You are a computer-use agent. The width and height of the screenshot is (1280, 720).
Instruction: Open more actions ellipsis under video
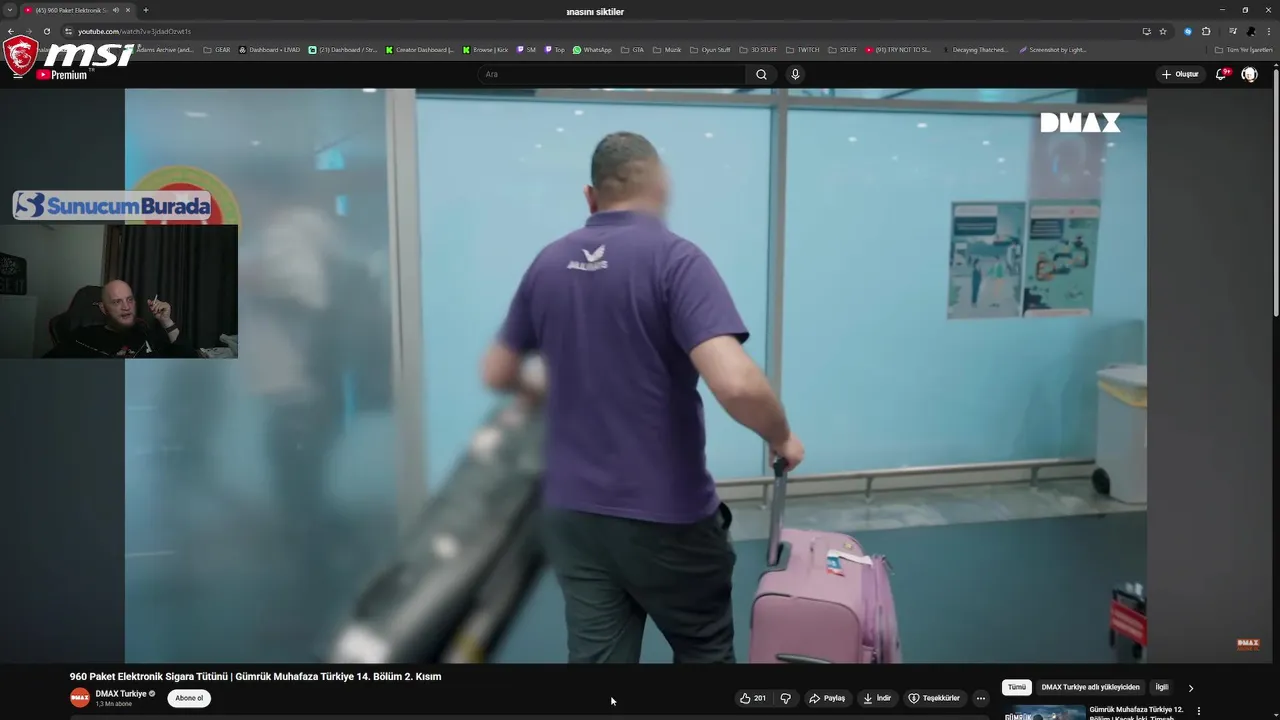(981, 698)
